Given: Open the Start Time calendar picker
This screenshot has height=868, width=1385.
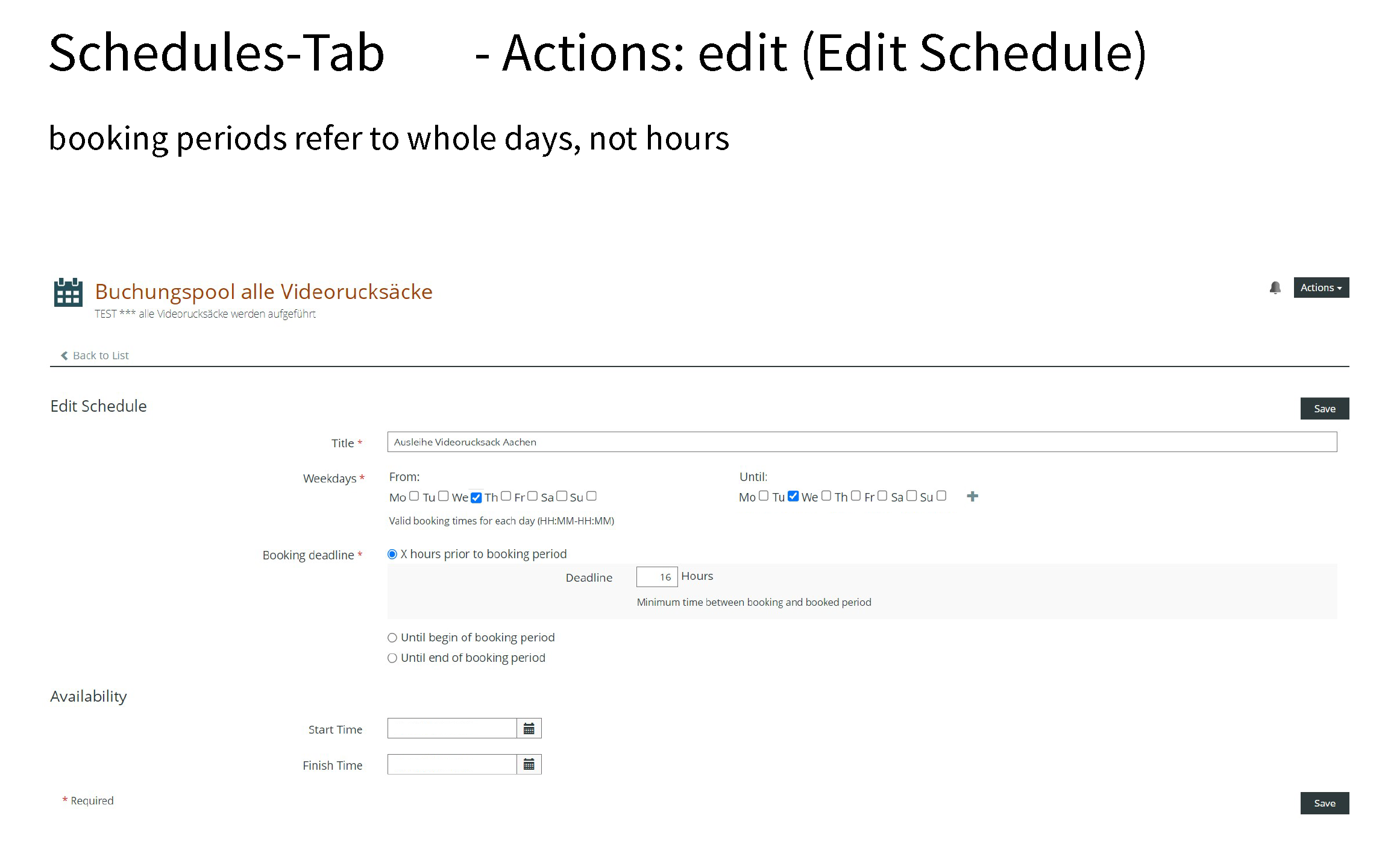Looking at the screenshot, I should tap(529, 729).
